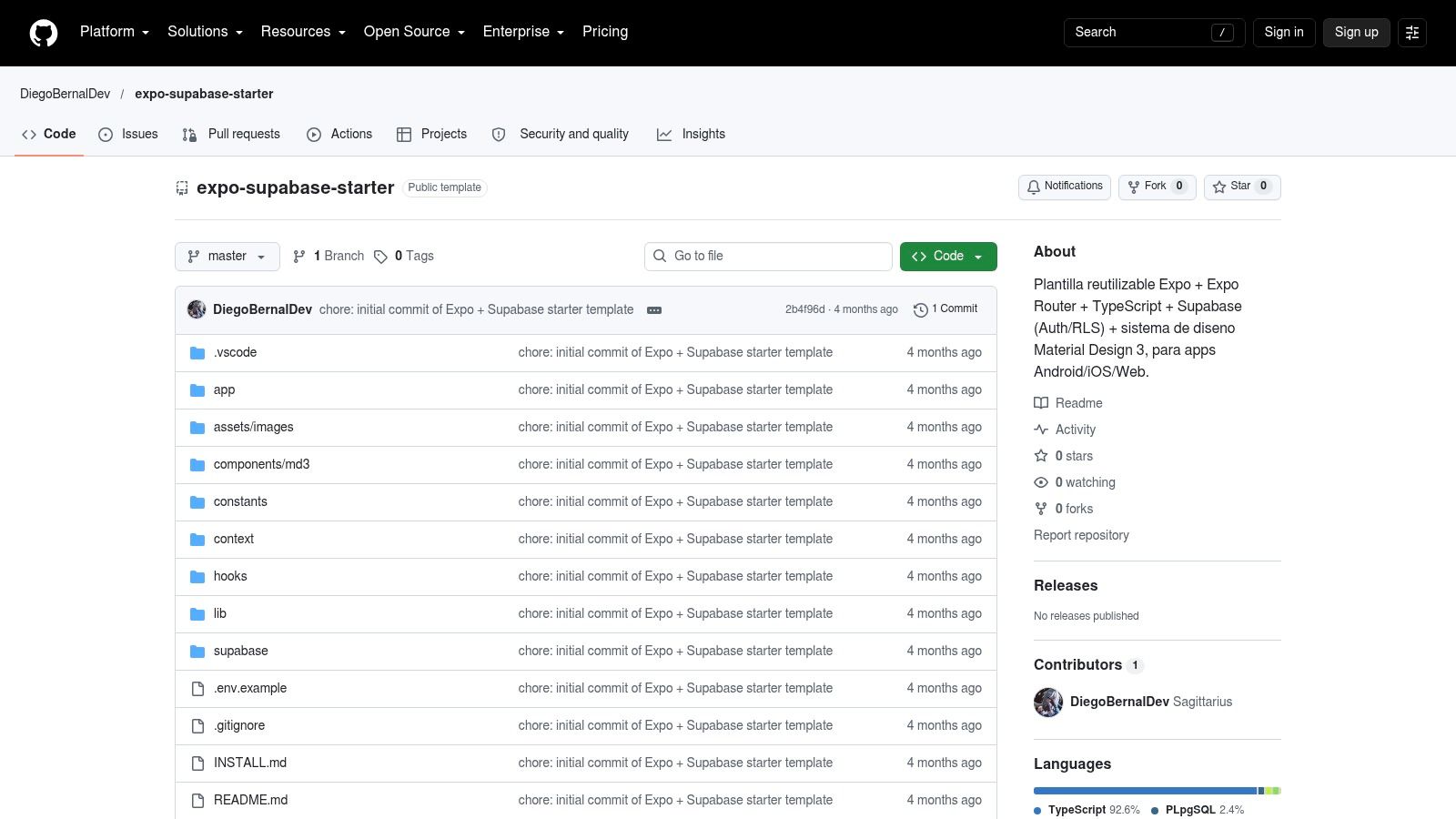Focus the top Search box

coord(1154,33)
